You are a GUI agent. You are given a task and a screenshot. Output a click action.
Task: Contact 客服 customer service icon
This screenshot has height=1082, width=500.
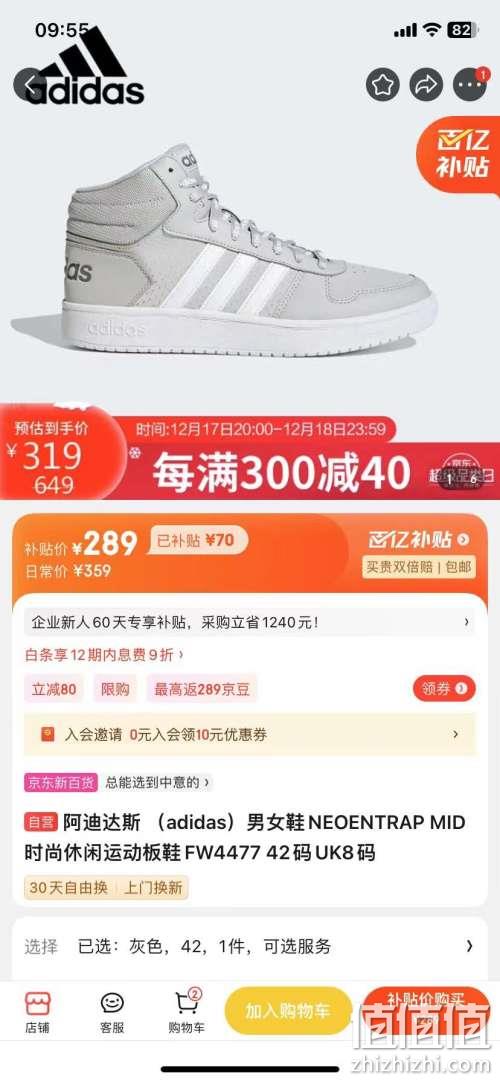112,1012
